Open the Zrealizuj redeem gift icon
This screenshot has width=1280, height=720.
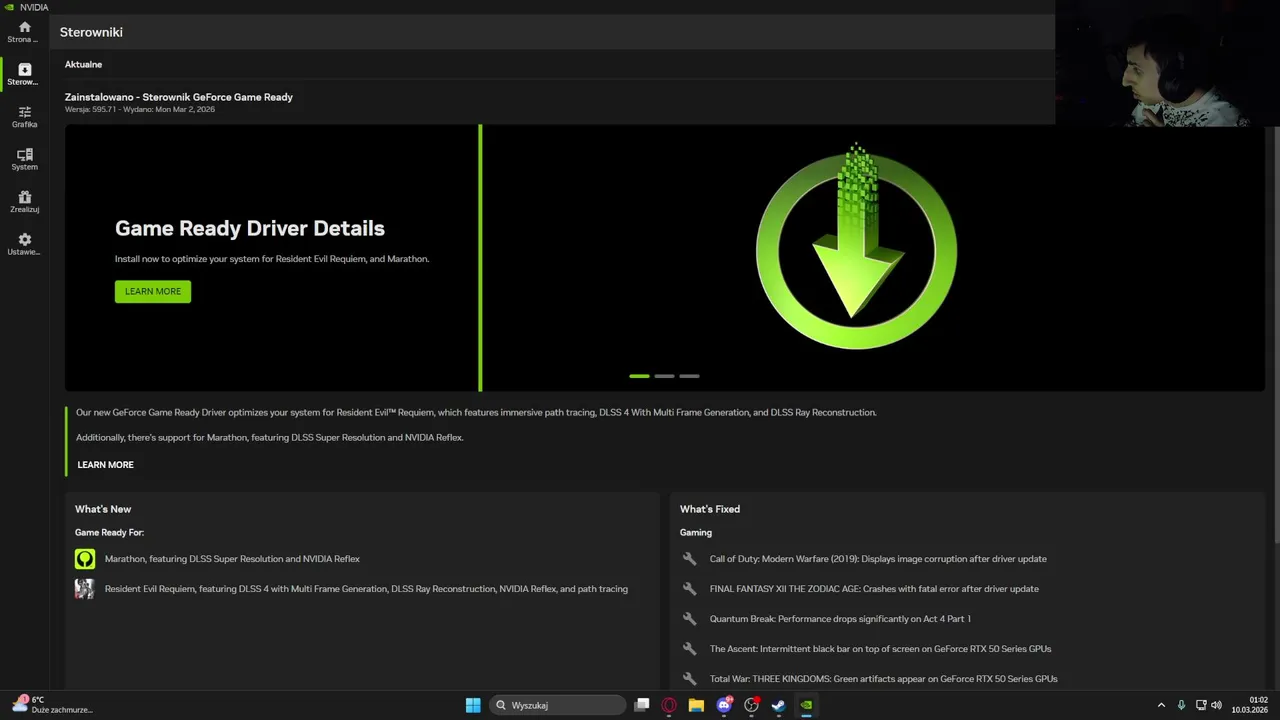pyautogui.click(x=24, y=202)
